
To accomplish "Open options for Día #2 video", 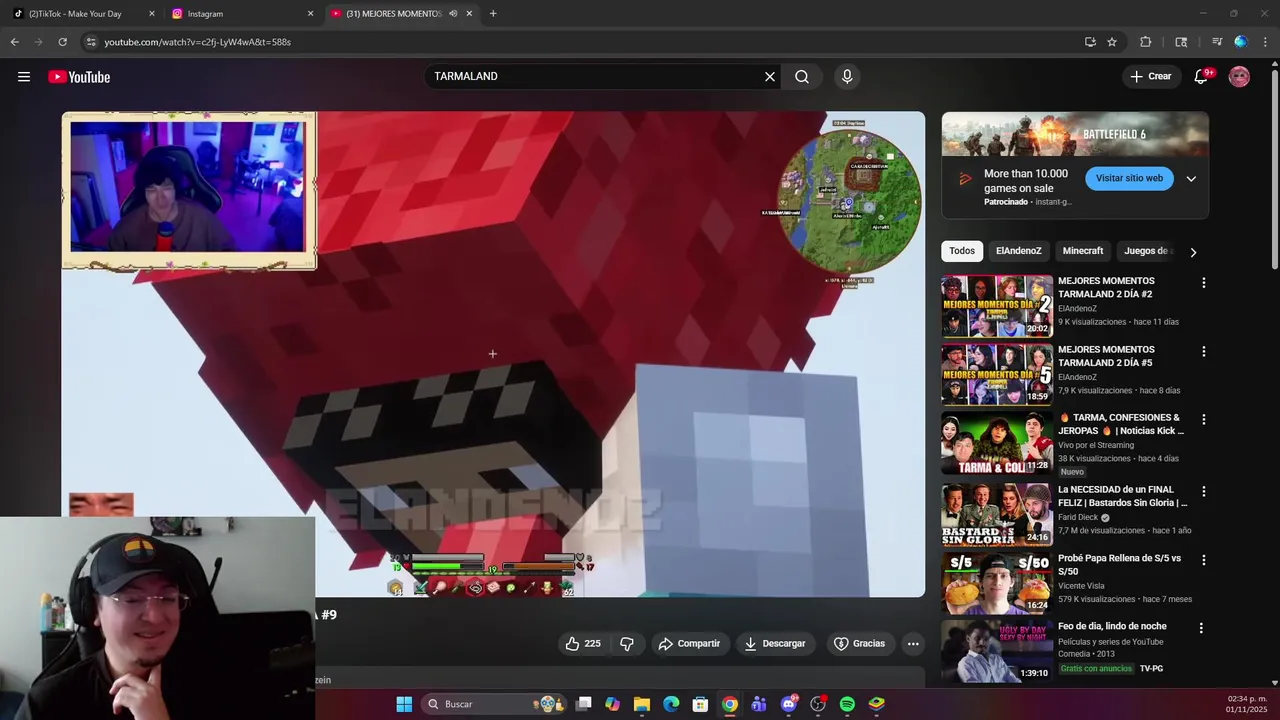I will [1203, 283].
